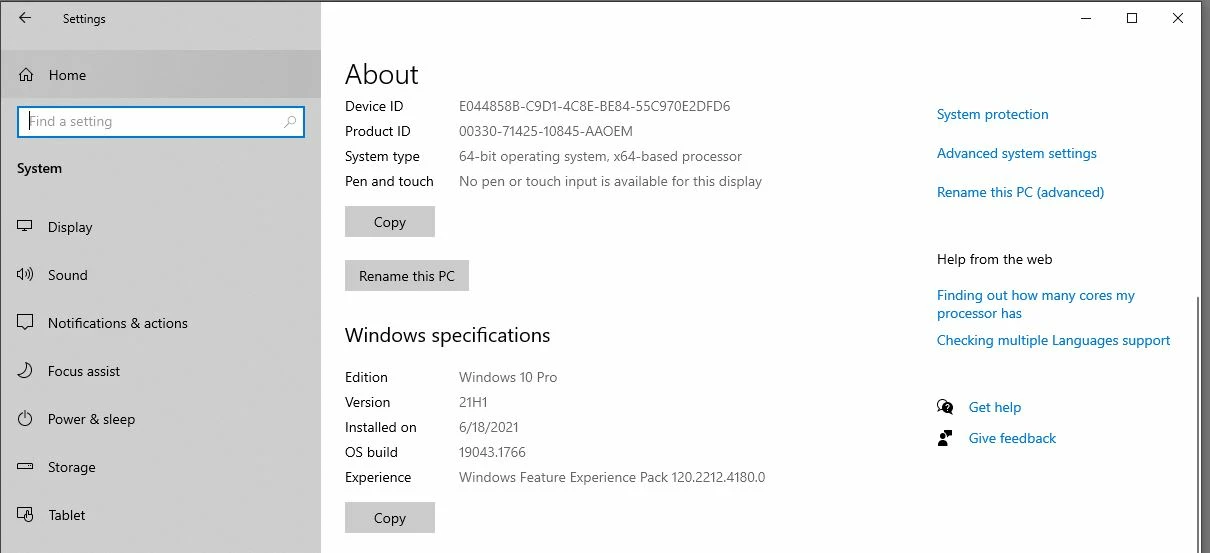
Task: Open Finding out how many cores link
Action: point(1036,304)
